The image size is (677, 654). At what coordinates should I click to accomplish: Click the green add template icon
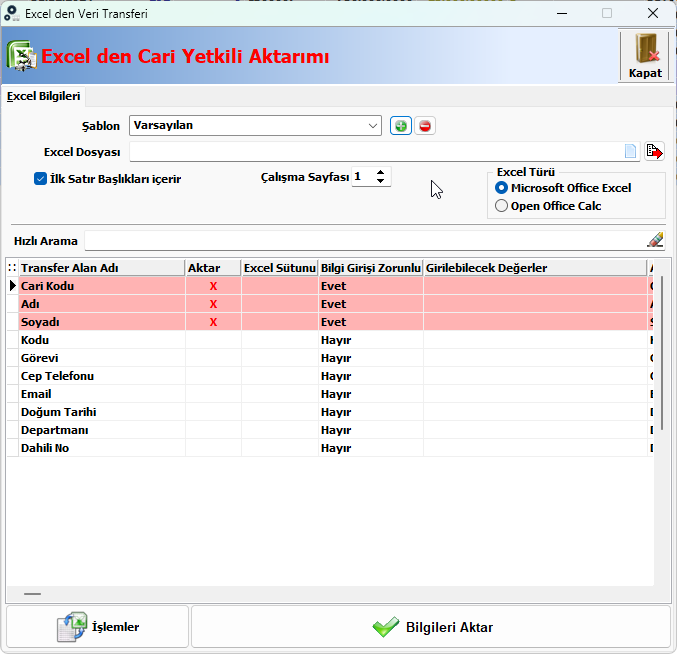[x=401, y=126]
